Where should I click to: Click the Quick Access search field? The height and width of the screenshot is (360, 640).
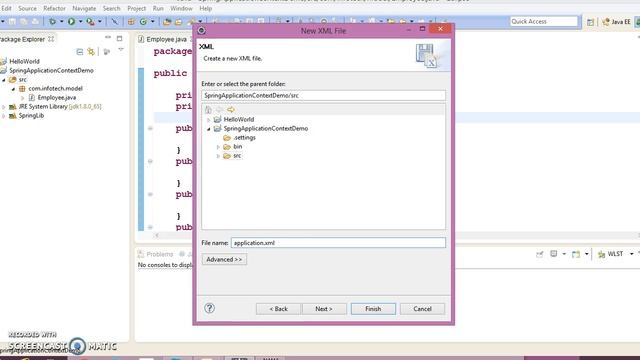click(x=544, y=21)
